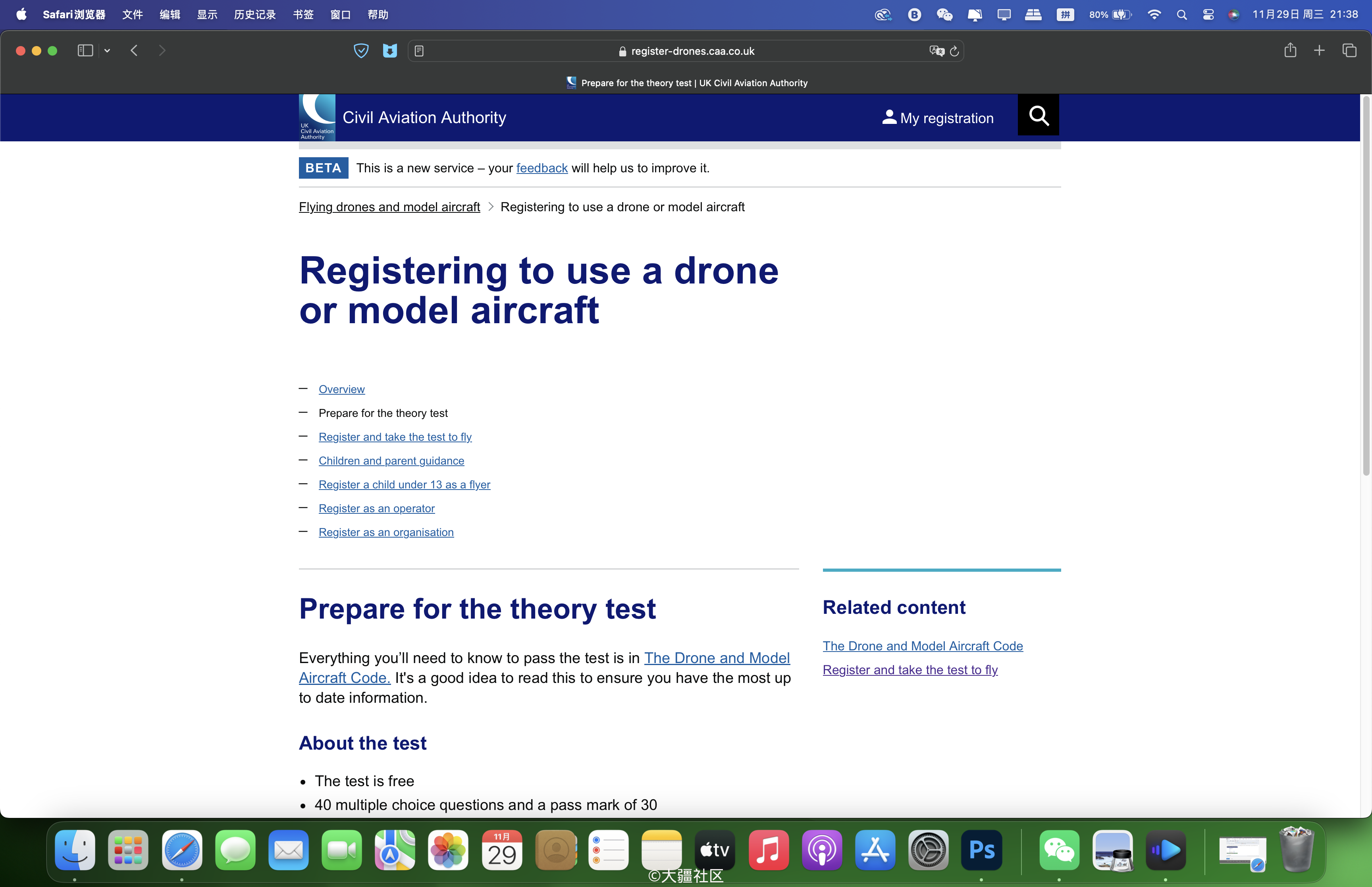The image size is (1372, 887).
Task: Go to the Overview section link
Action: tap(341, 390)
